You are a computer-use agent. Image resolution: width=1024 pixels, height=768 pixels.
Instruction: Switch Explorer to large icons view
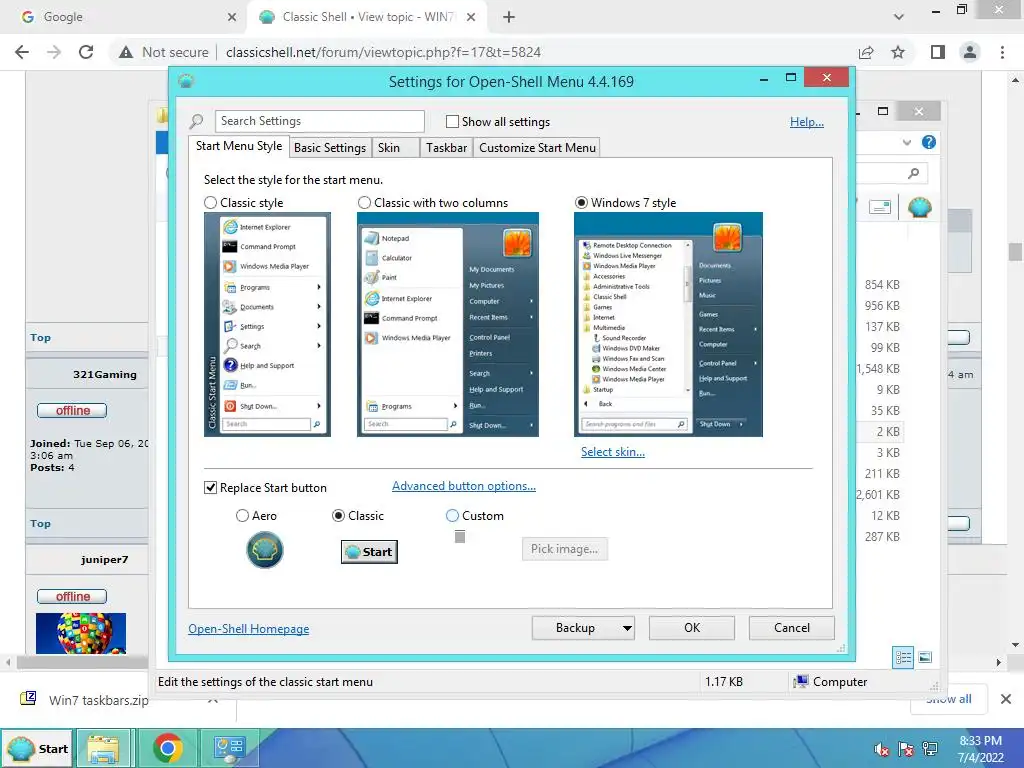(925, 657)
